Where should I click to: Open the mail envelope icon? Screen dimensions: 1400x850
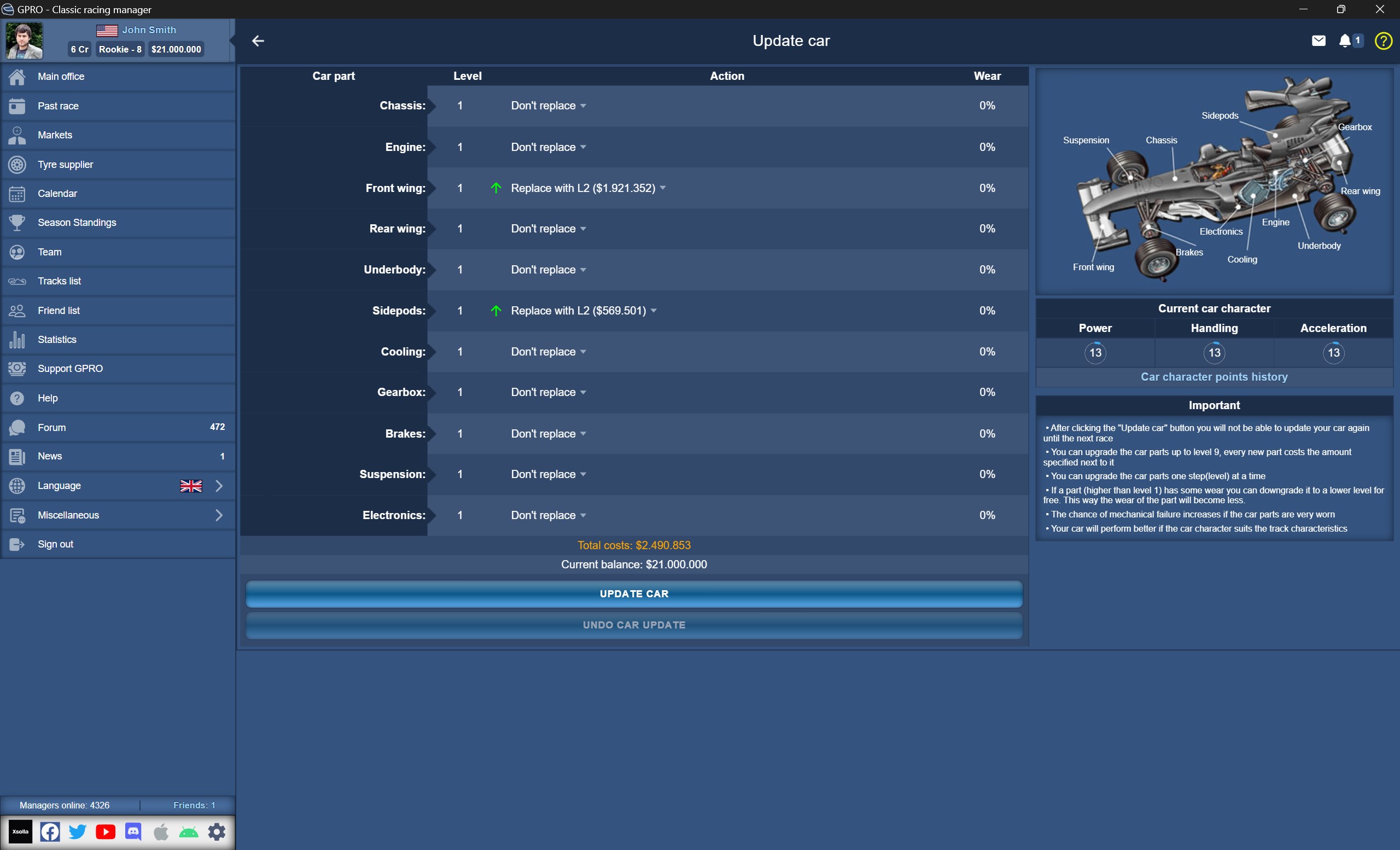(x=1318, y=41)
